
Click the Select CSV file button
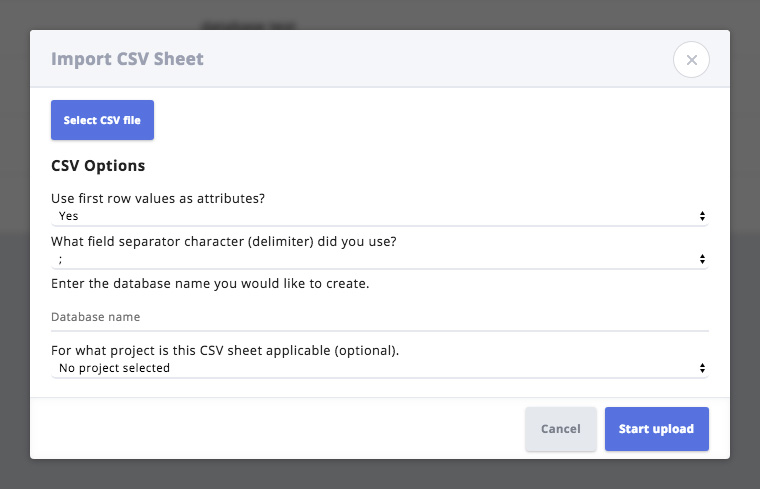coord(102,120)
